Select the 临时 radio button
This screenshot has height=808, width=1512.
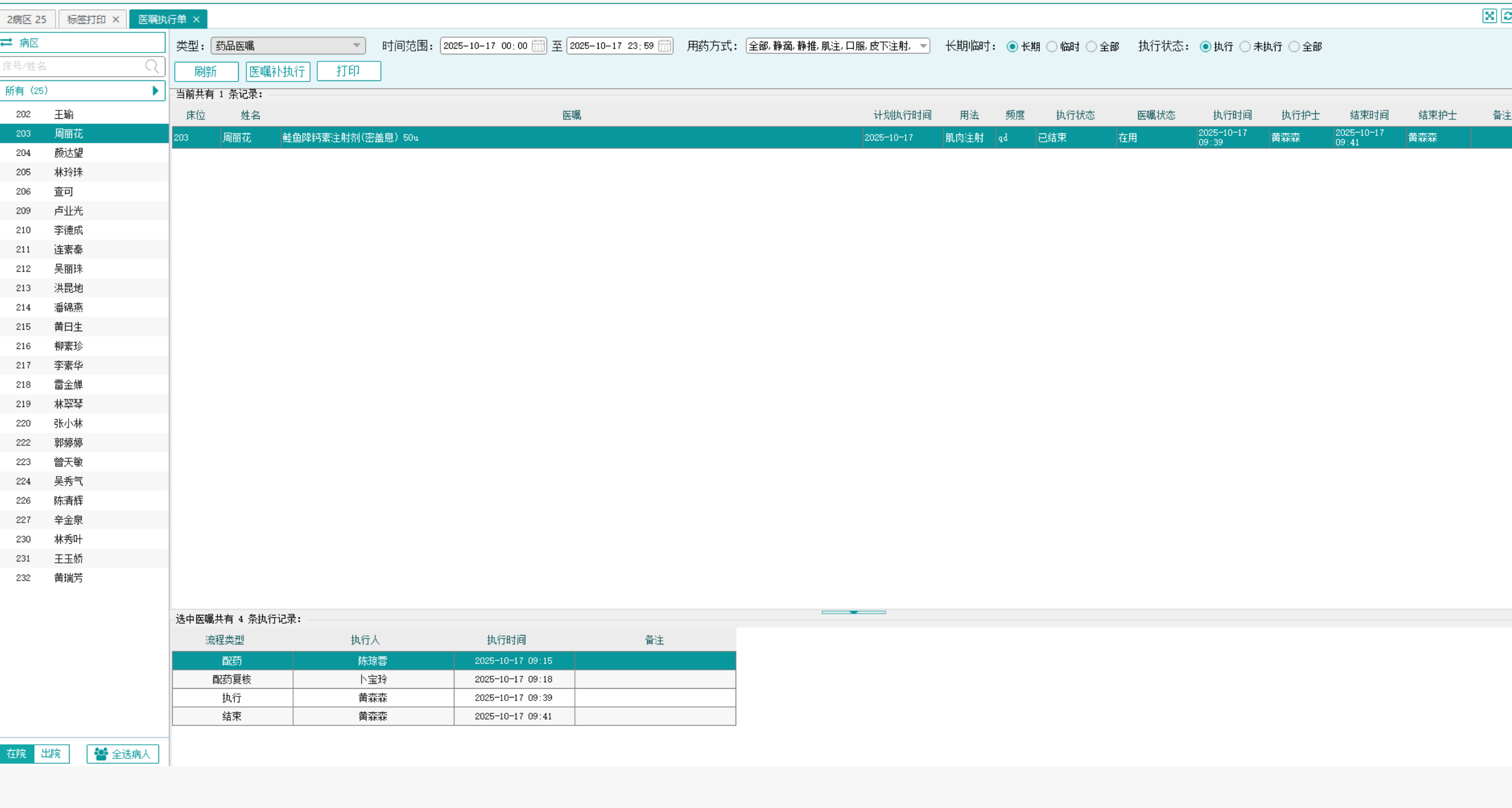coord(1052,47)
